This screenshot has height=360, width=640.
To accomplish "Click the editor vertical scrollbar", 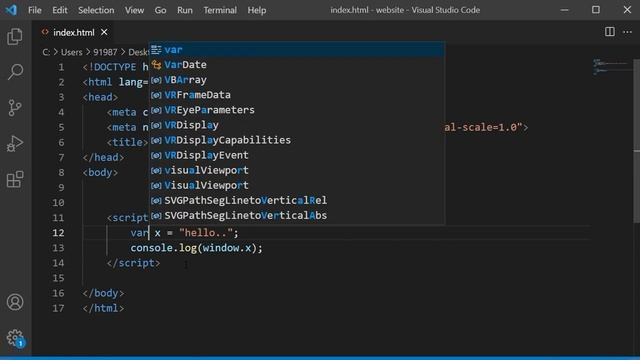I will click(x=637, y=141).
